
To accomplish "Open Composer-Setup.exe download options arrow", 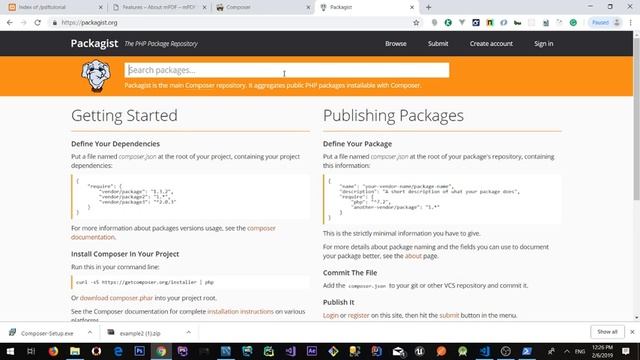I will pos(90,333).
